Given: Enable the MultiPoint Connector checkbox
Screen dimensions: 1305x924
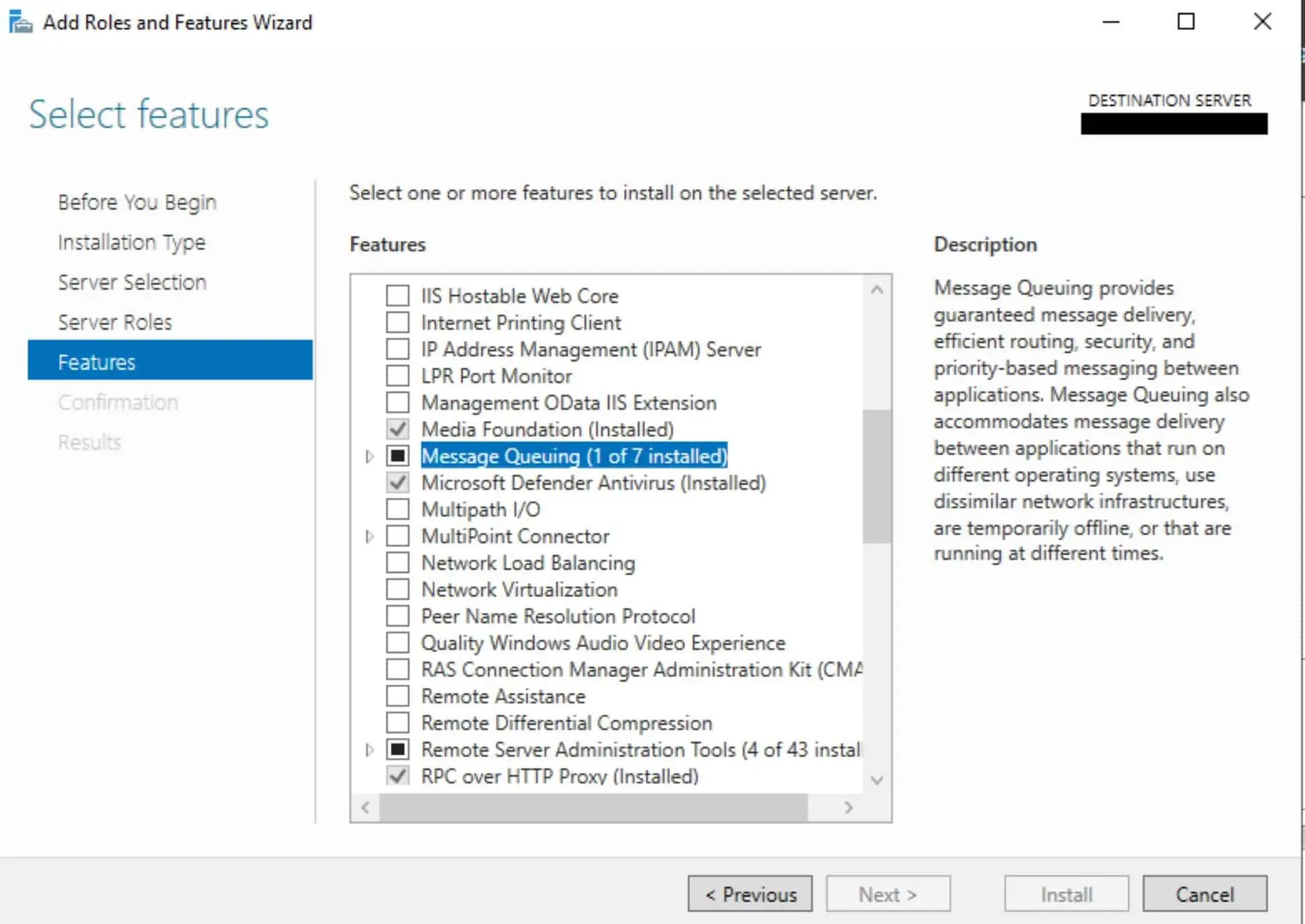Looking at the screenshot, I should pyautogui.click(x=398, y=536).
